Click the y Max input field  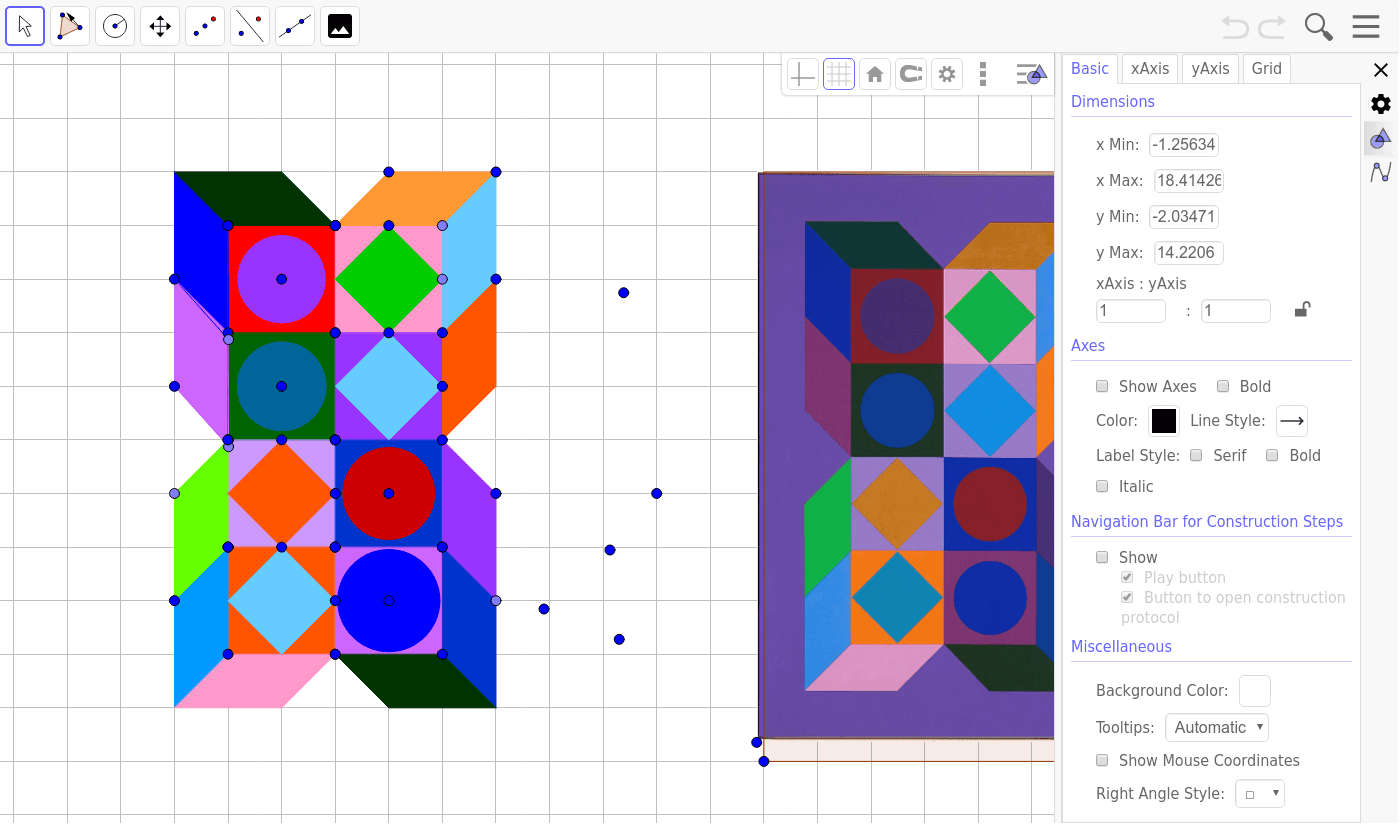click(1189, 253)
